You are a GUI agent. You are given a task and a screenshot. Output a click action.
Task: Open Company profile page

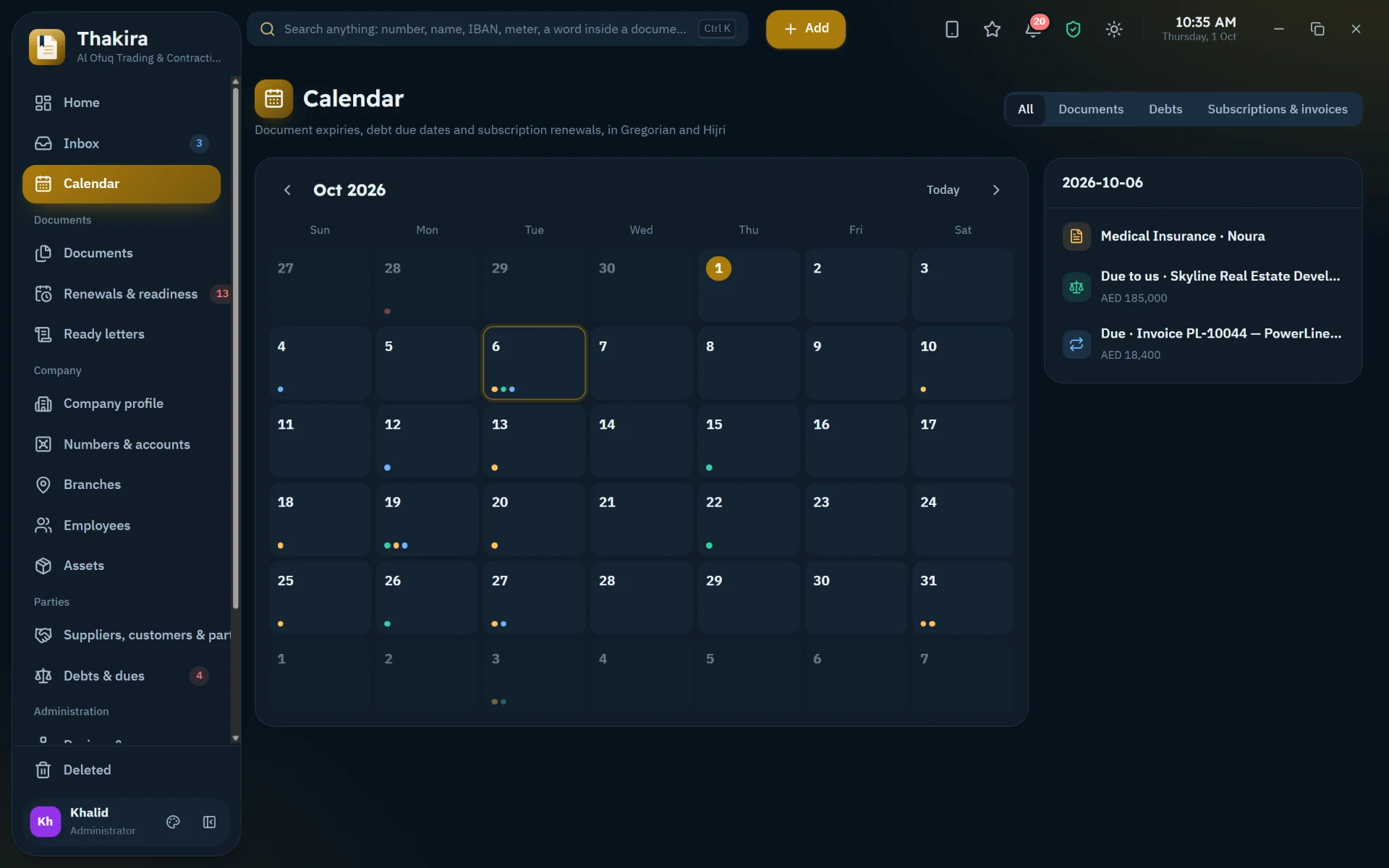coord(122,404)
